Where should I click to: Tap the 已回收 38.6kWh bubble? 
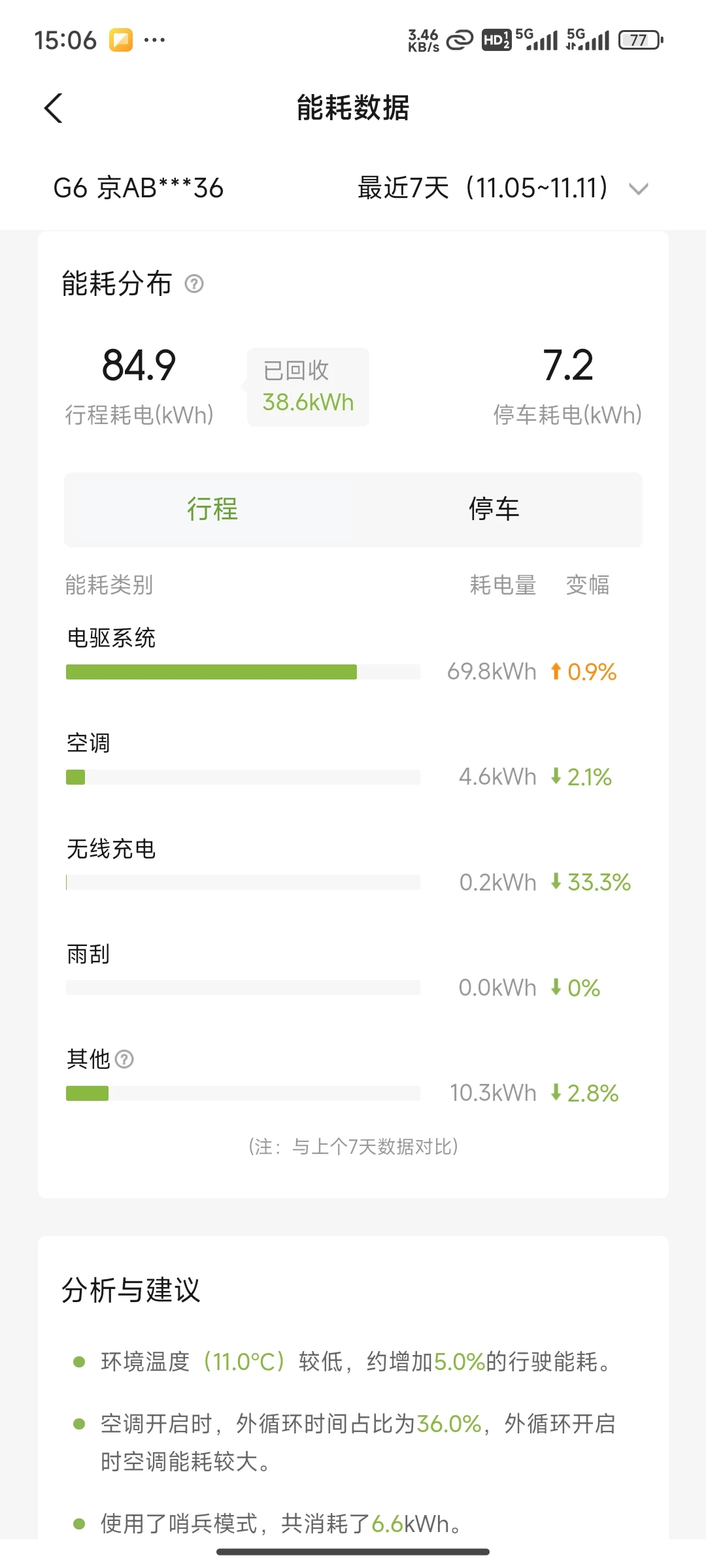(x=308, y=387)
